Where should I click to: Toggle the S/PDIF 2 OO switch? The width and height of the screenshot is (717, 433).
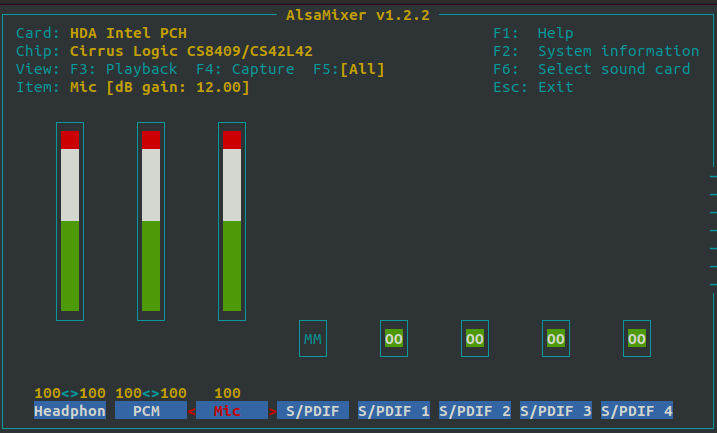(x=475, y=339)
